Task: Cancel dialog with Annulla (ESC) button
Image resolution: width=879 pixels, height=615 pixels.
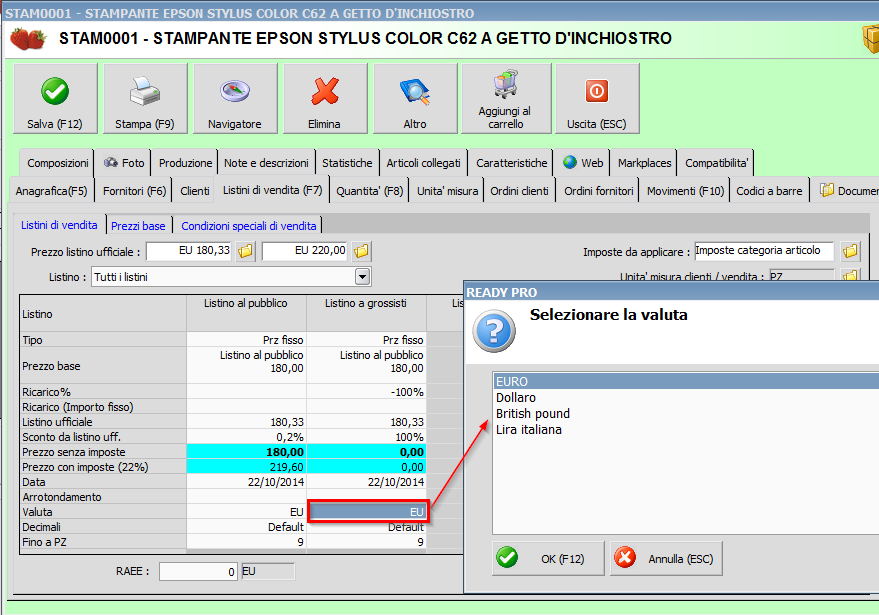Action: [x=666, y=558]
